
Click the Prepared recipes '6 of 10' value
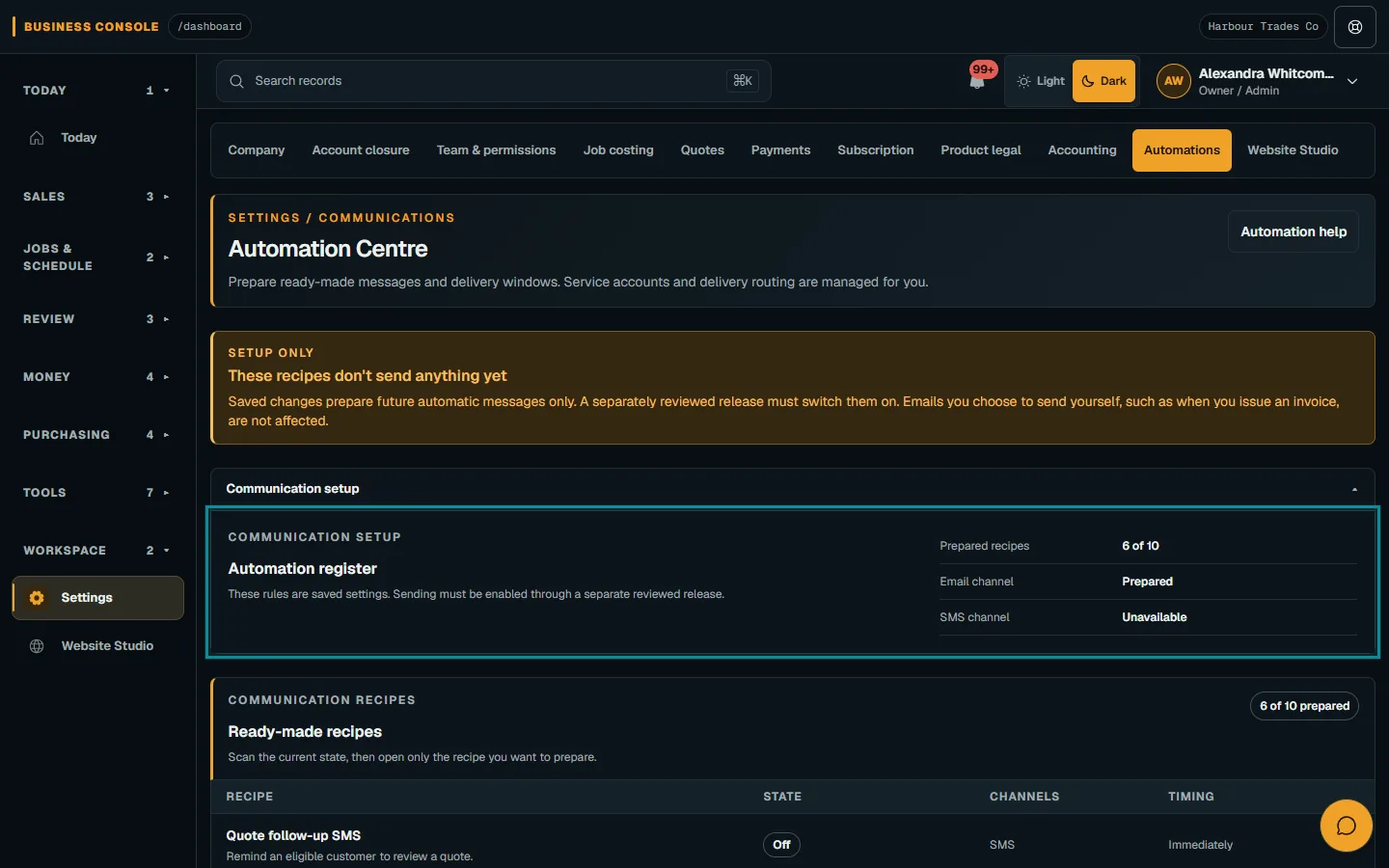click(1140, 546)
